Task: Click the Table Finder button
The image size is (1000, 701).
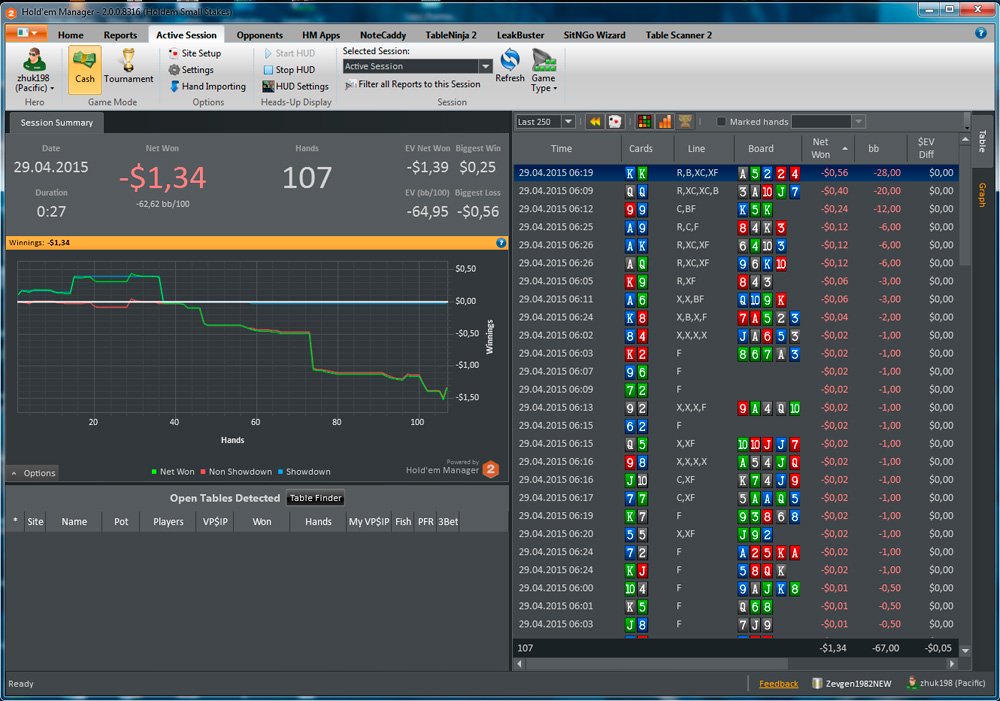Action: [316, 498]
